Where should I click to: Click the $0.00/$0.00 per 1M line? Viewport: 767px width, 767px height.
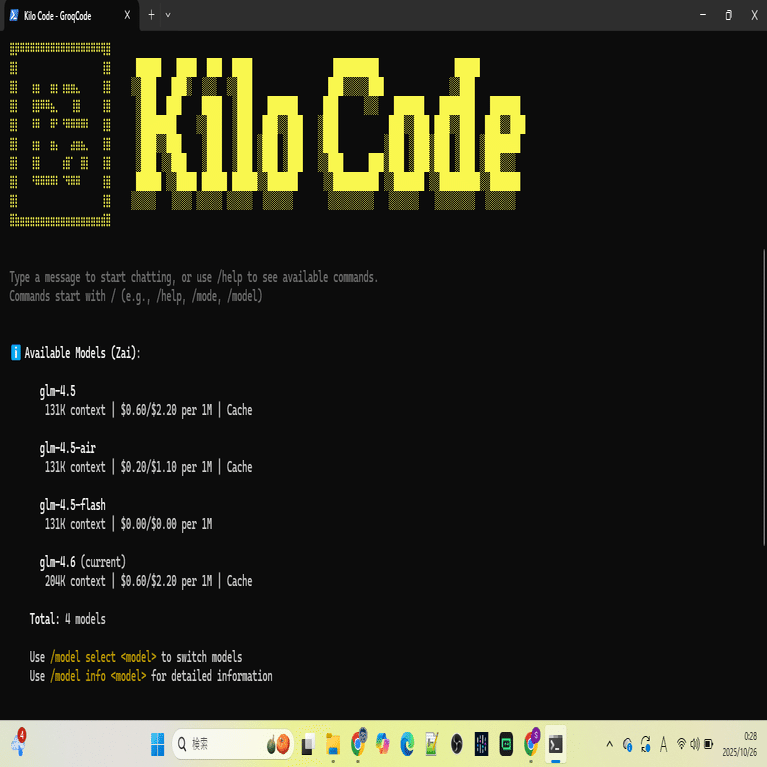pyautogui.click(x=166, y=524)
